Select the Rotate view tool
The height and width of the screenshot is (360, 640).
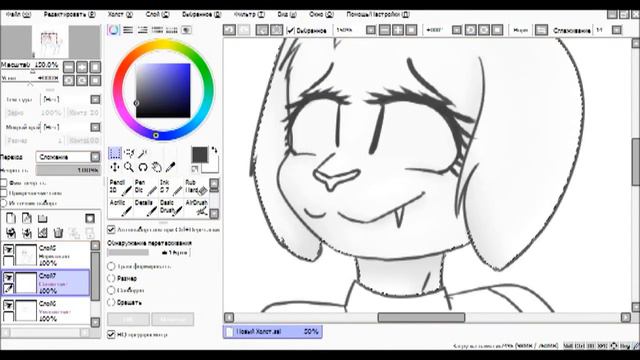pos(143,167)
